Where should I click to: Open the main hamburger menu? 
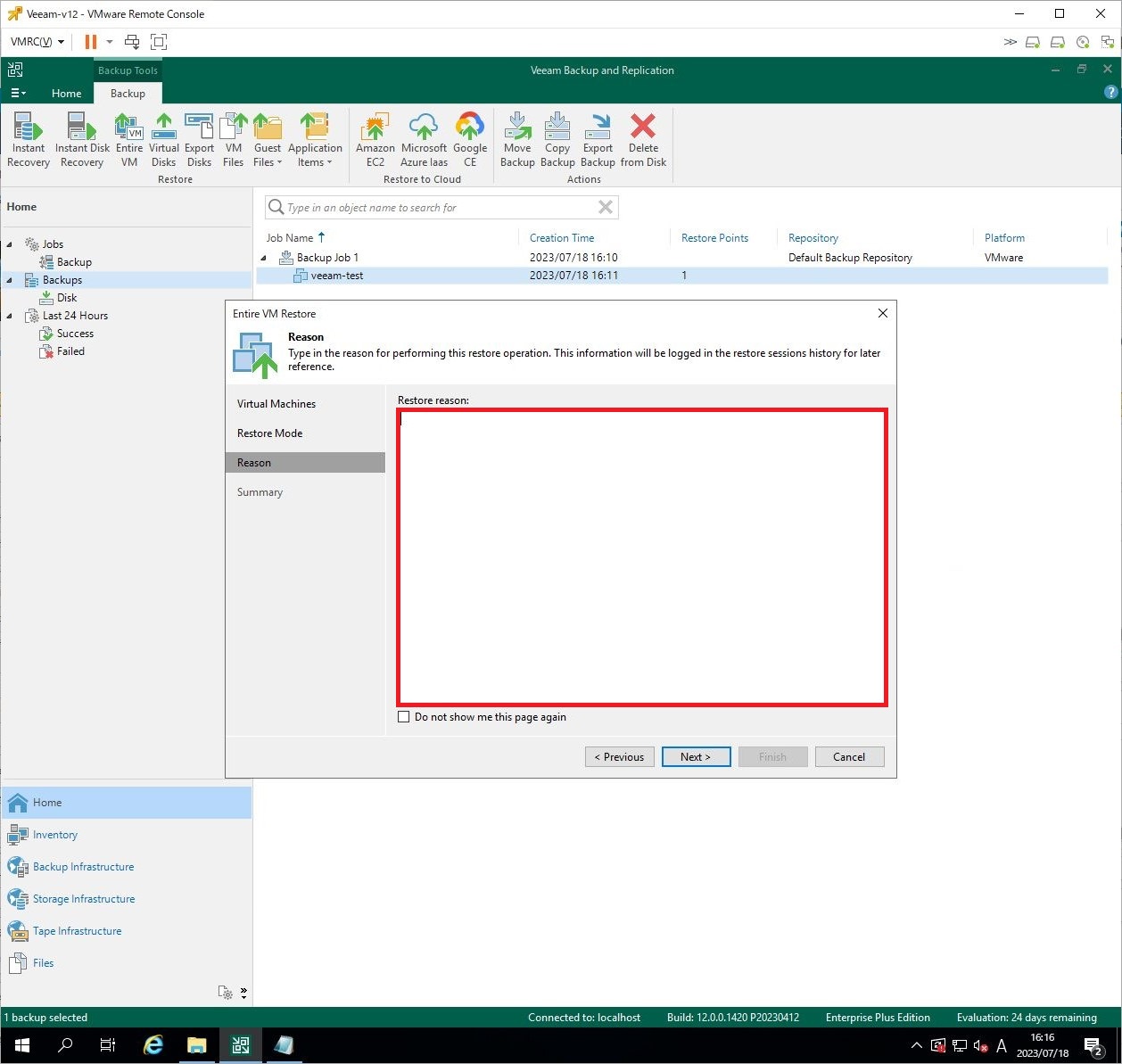[18, 93]
